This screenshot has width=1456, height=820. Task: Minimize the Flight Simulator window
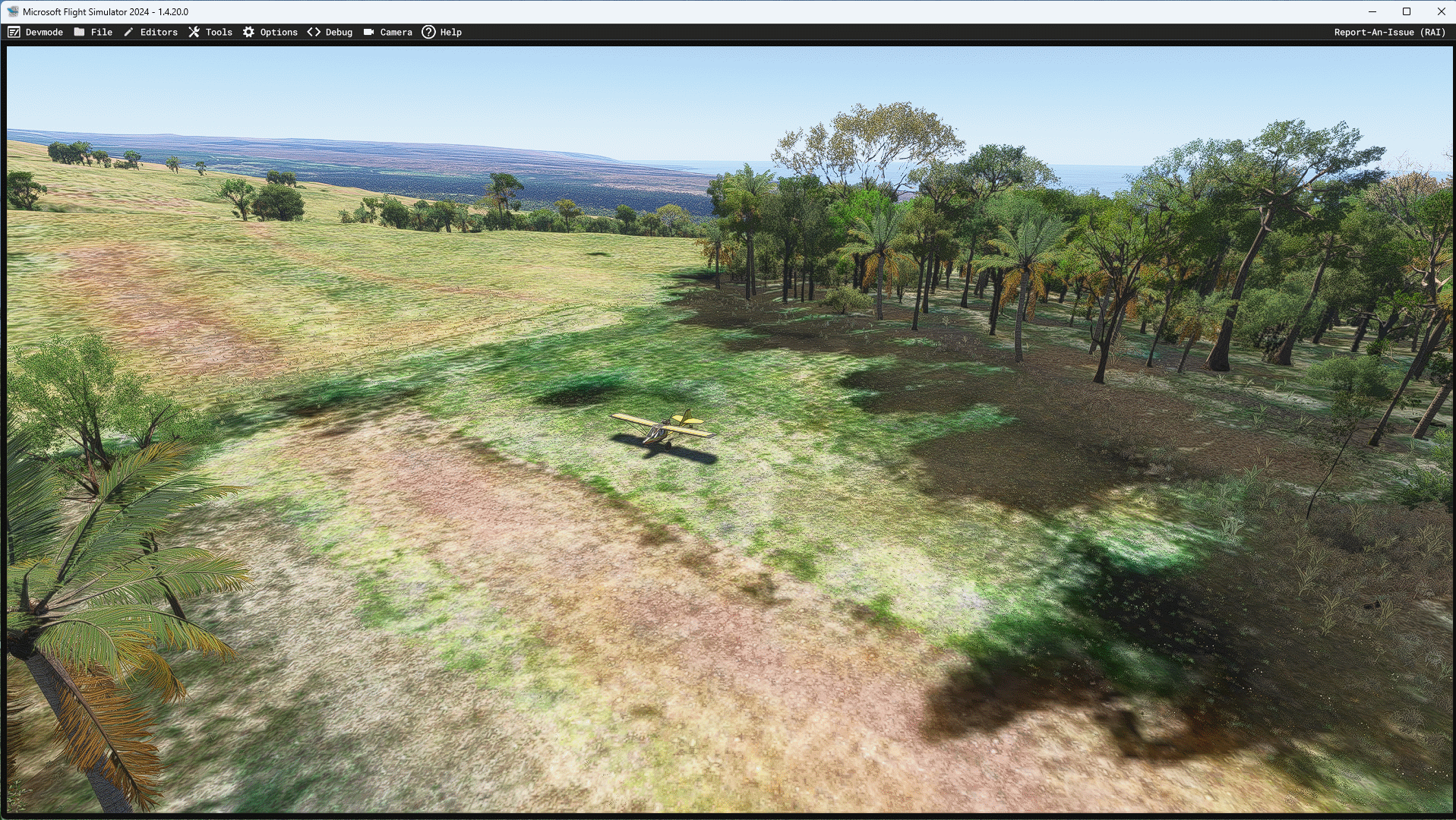tap(1372, 11)
